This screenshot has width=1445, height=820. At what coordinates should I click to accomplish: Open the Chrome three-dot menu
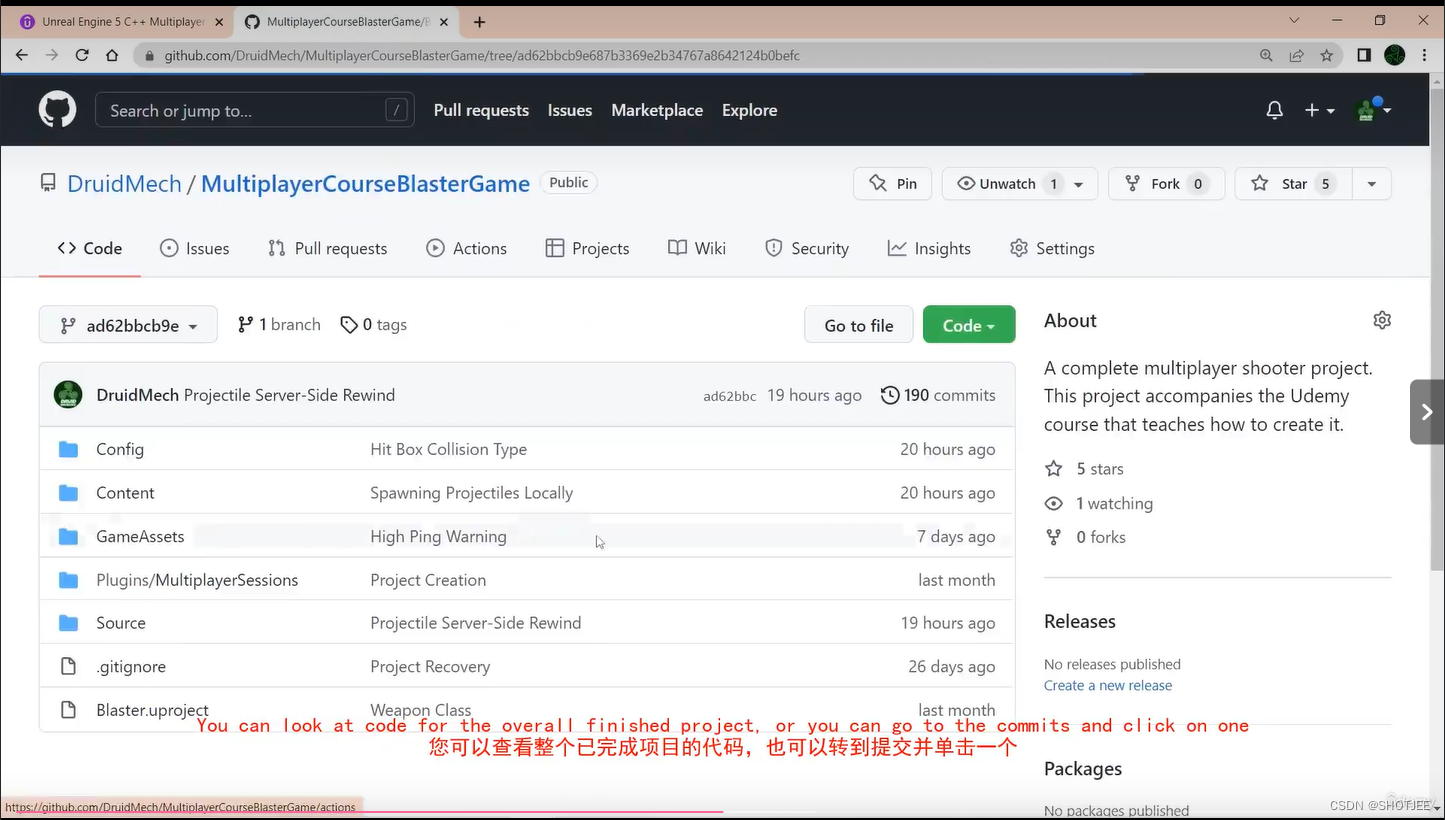[1425, 56]
